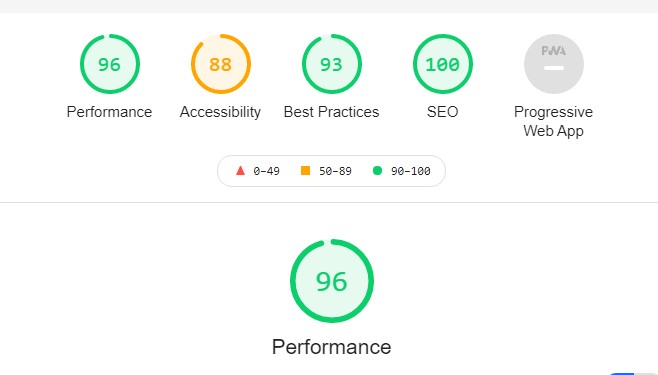
Task: Click the 0-49 score range text
Action: point(266,171)
